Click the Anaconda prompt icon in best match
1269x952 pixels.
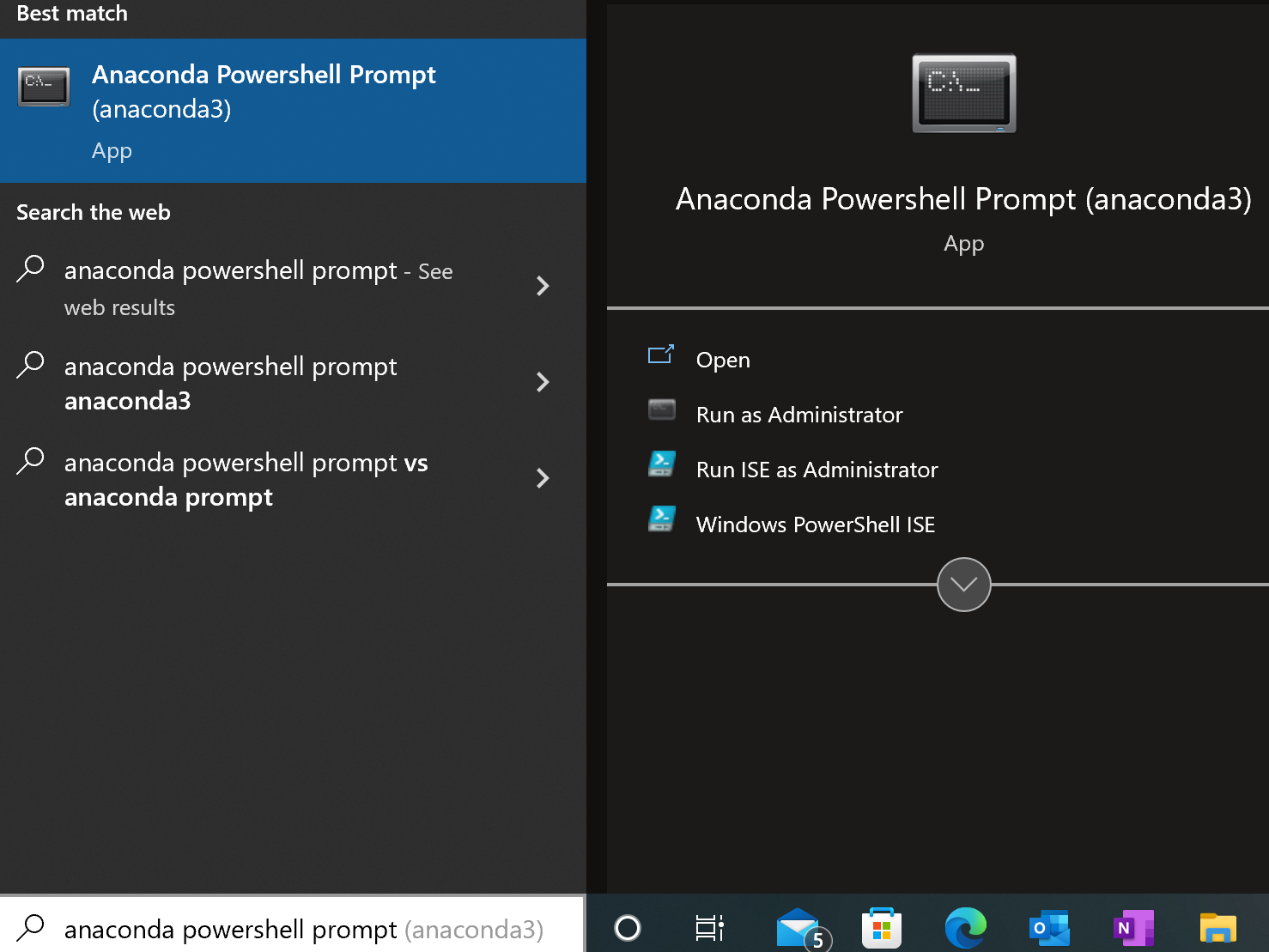[44, 86]
